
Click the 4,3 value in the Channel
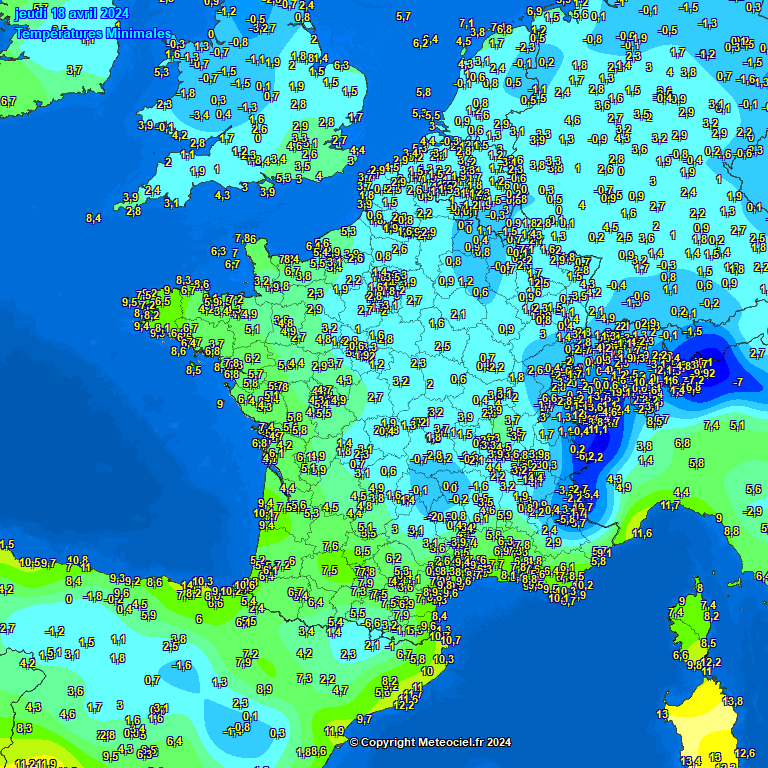[222, 195]
